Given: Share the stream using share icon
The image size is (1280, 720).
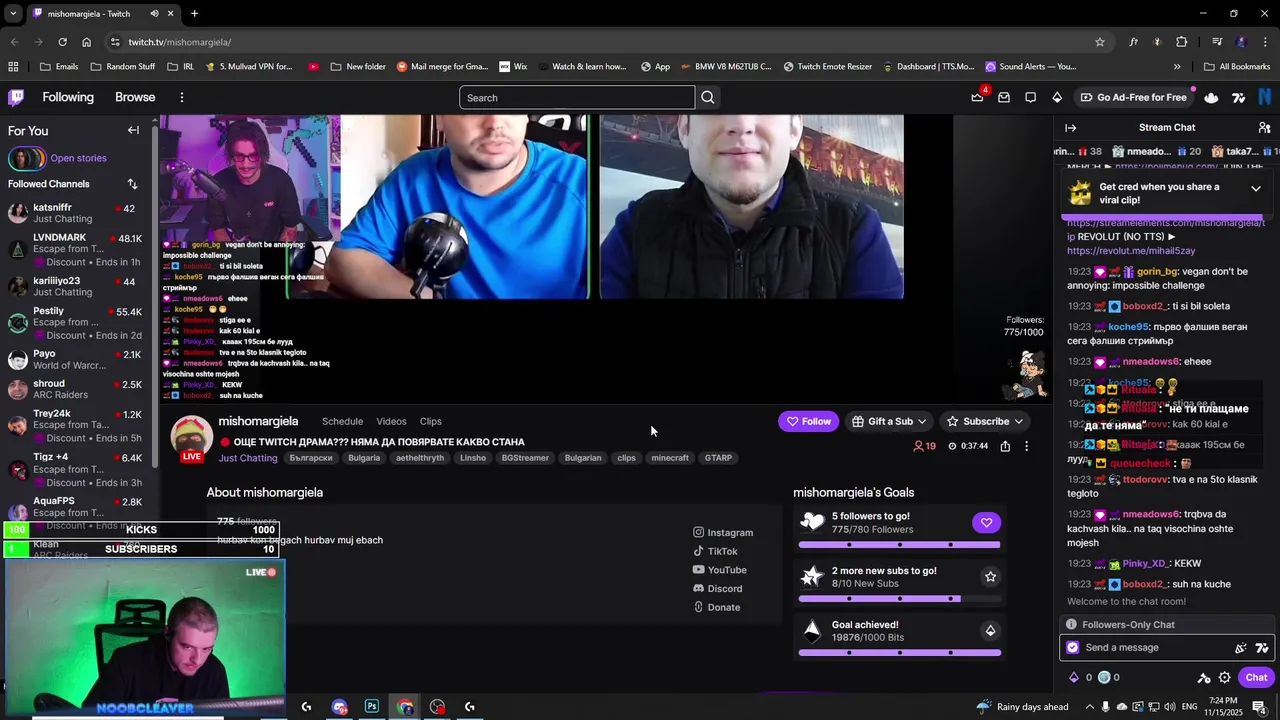Looking at the screenshot, I should point(1005,446).
